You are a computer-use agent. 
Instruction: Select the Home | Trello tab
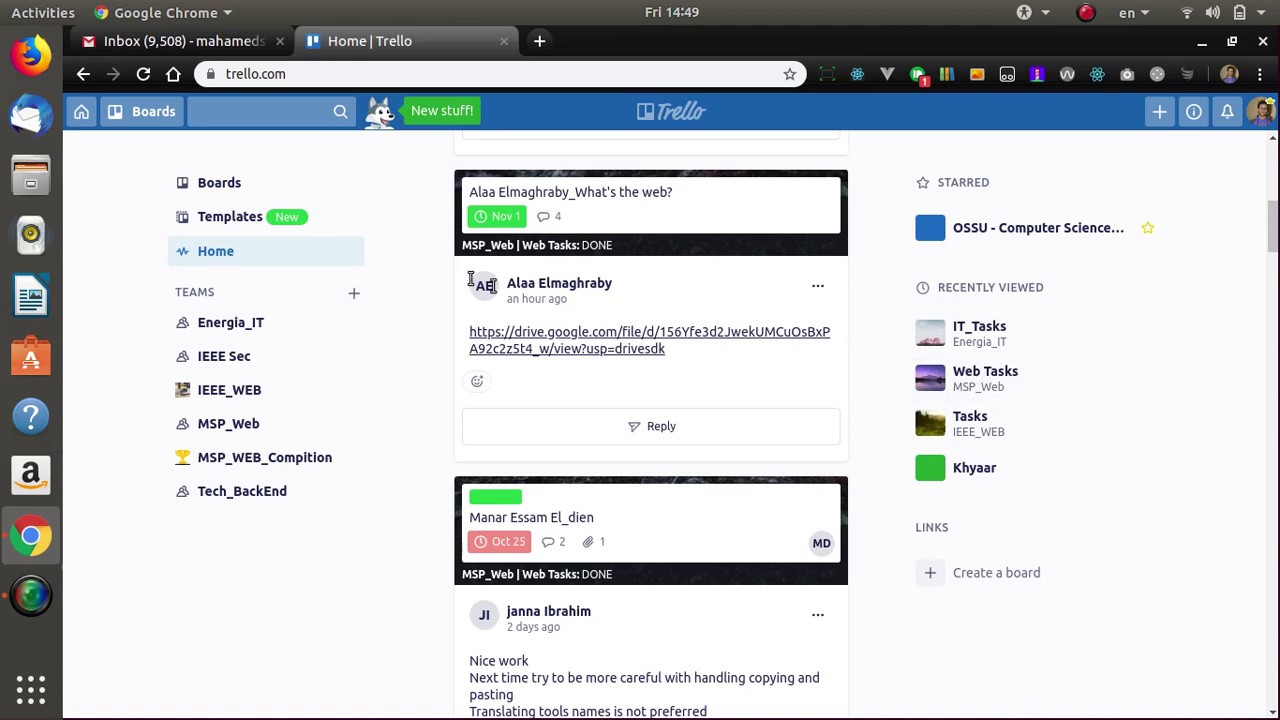[407, 41]
